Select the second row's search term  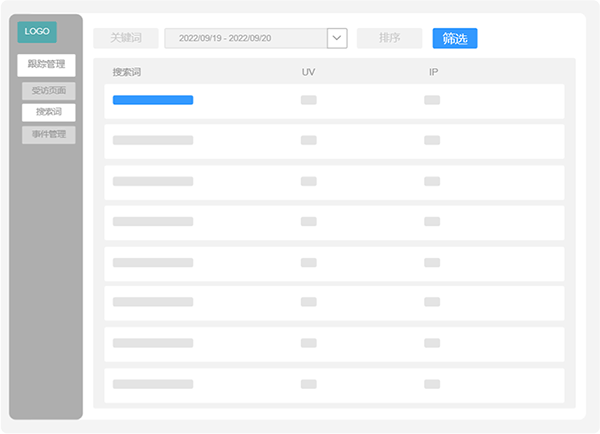[153, 140]
